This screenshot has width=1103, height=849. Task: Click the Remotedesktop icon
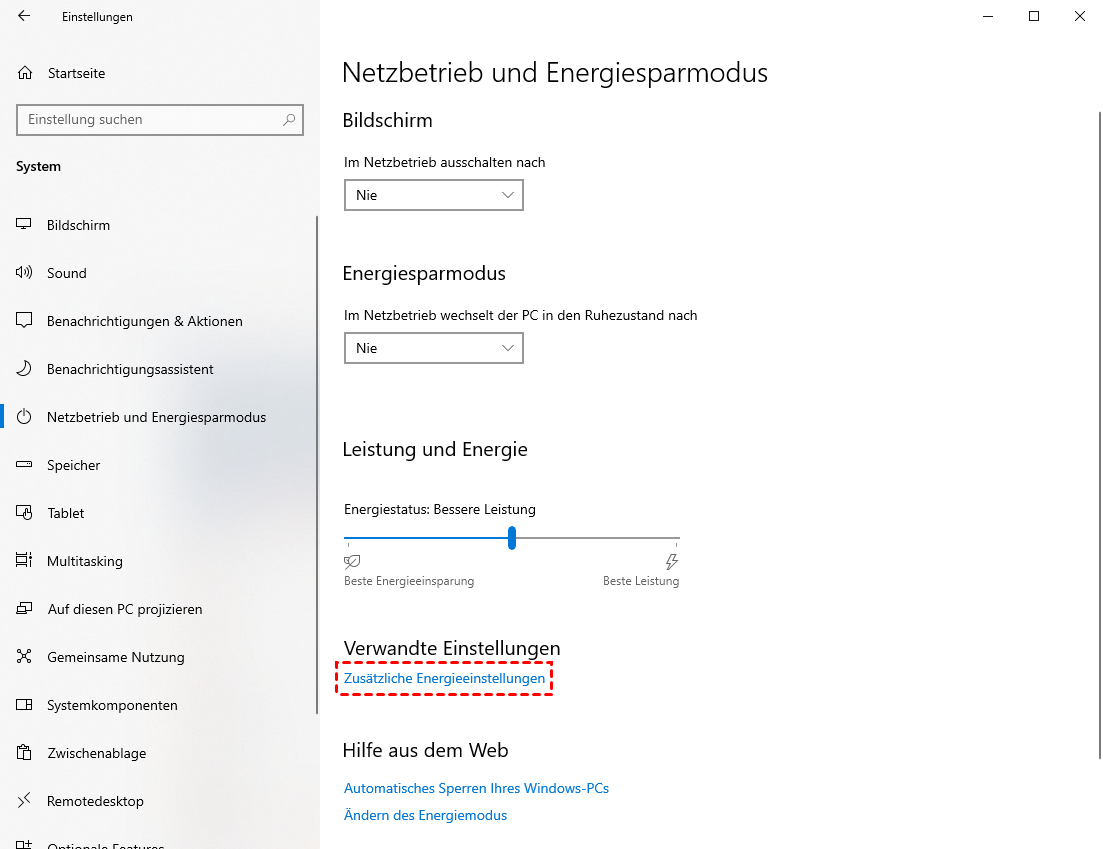[25, 801]
